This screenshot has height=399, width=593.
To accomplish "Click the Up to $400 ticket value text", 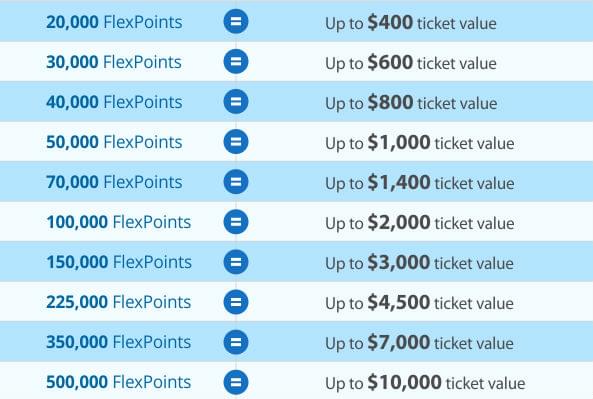I will point(411,23).
